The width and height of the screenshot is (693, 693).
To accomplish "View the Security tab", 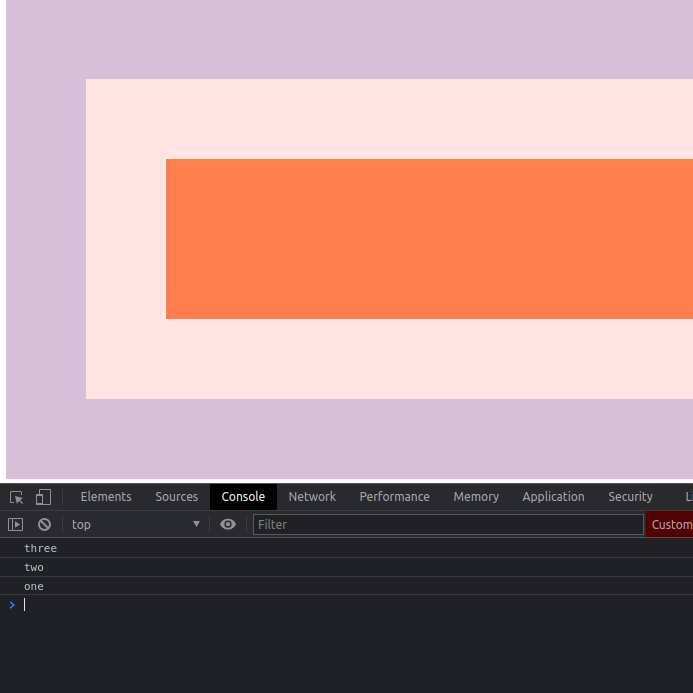I will click(630, 497).
